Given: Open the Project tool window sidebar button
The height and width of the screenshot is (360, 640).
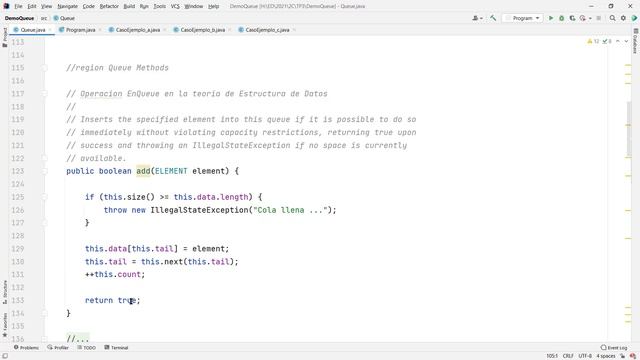Looking at the screenshot, I should pos(5,37).
